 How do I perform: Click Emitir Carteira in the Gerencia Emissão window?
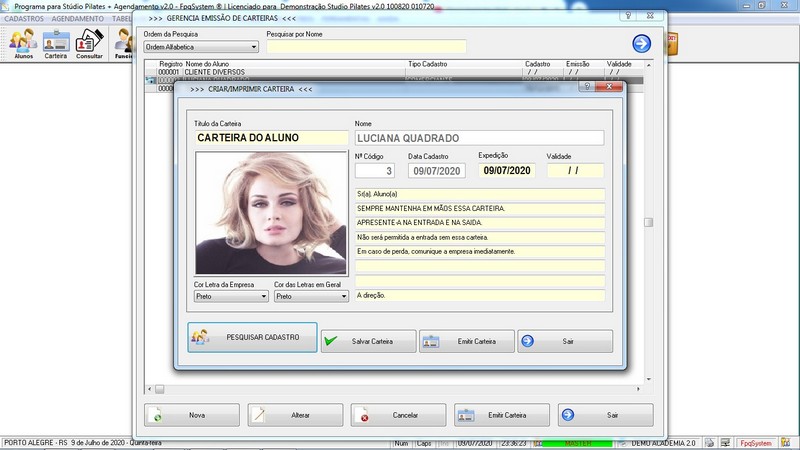(x=502, y=415)
